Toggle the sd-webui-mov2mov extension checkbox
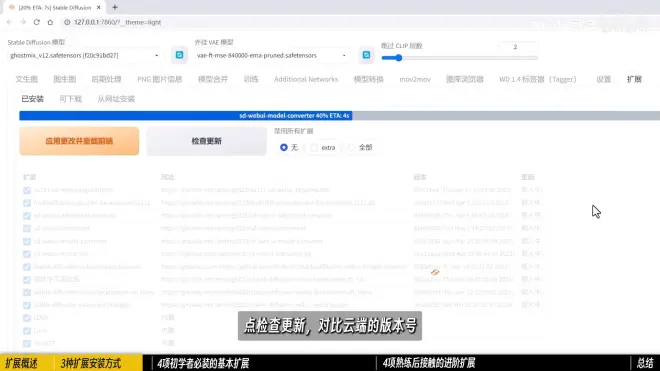 (27, 254)
